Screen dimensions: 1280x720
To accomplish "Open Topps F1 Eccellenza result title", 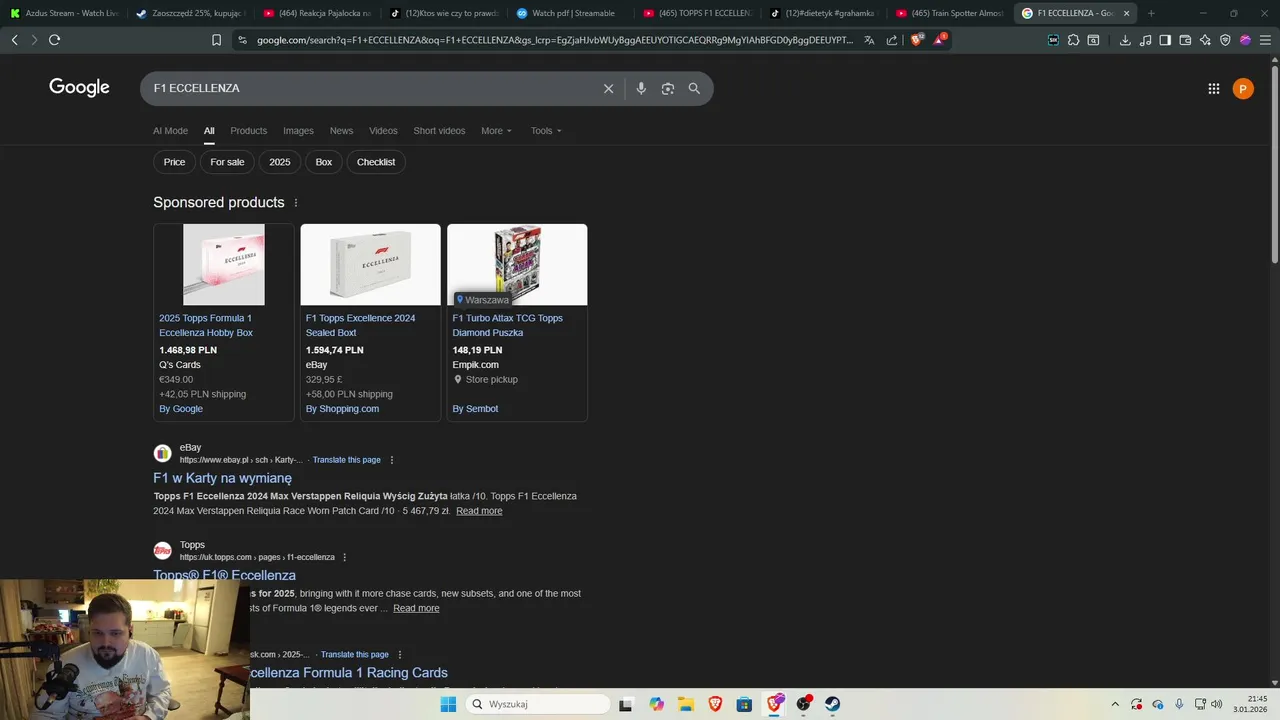I will [x=224, y=575].
